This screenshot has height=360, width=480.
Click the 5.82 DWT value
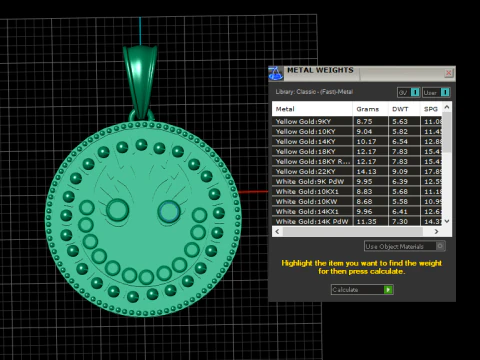pos(400,131)
